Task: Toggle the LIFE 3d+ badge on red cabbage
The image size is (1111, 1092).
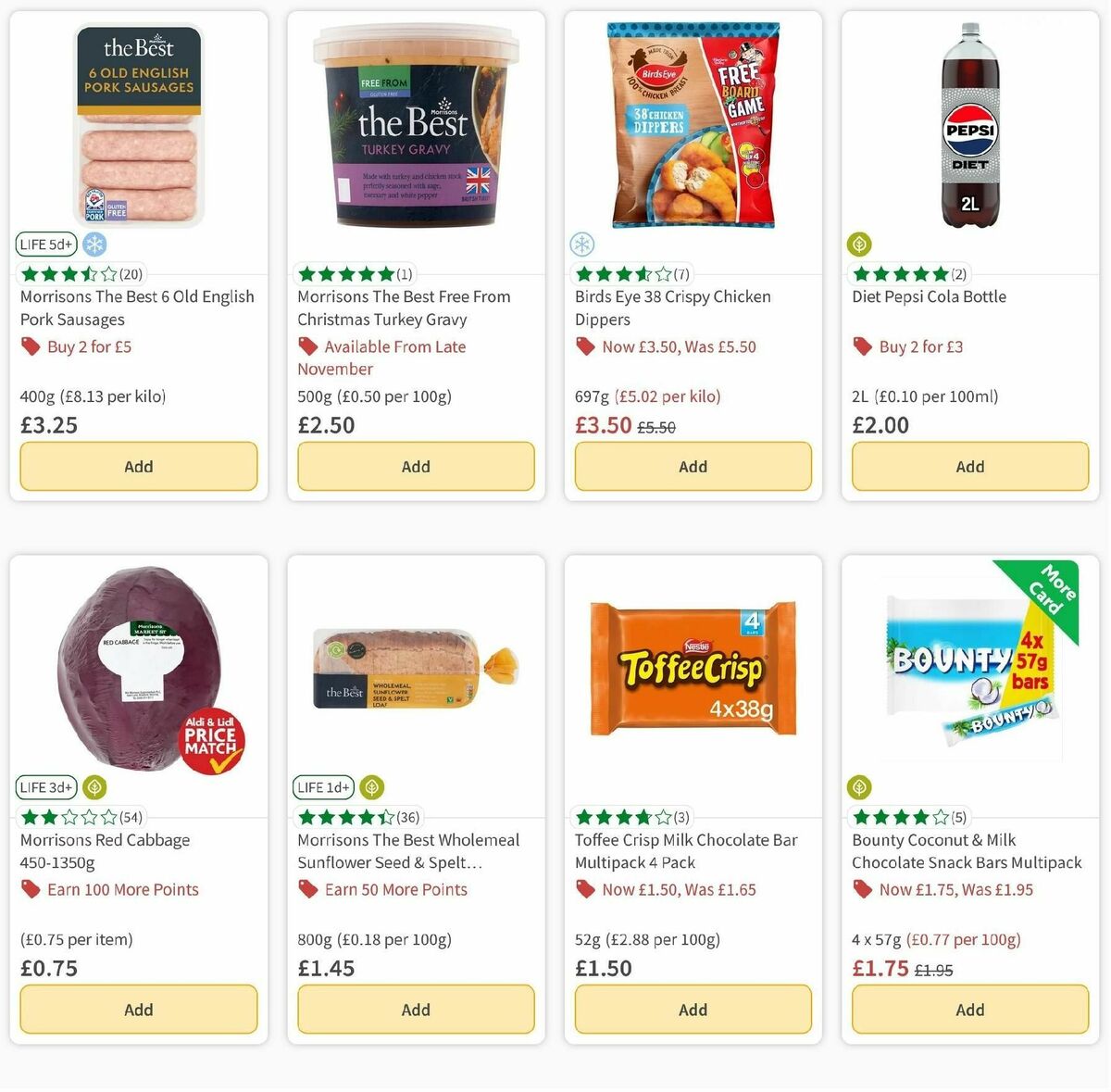Action: 45,786
